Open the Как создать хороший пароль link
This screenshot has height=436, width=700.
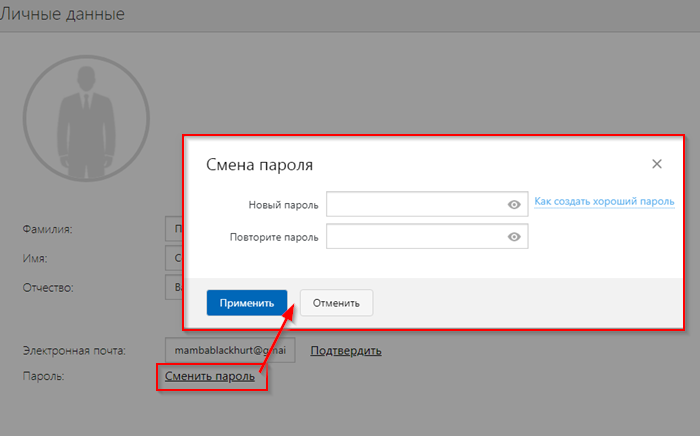click(604, 201)
